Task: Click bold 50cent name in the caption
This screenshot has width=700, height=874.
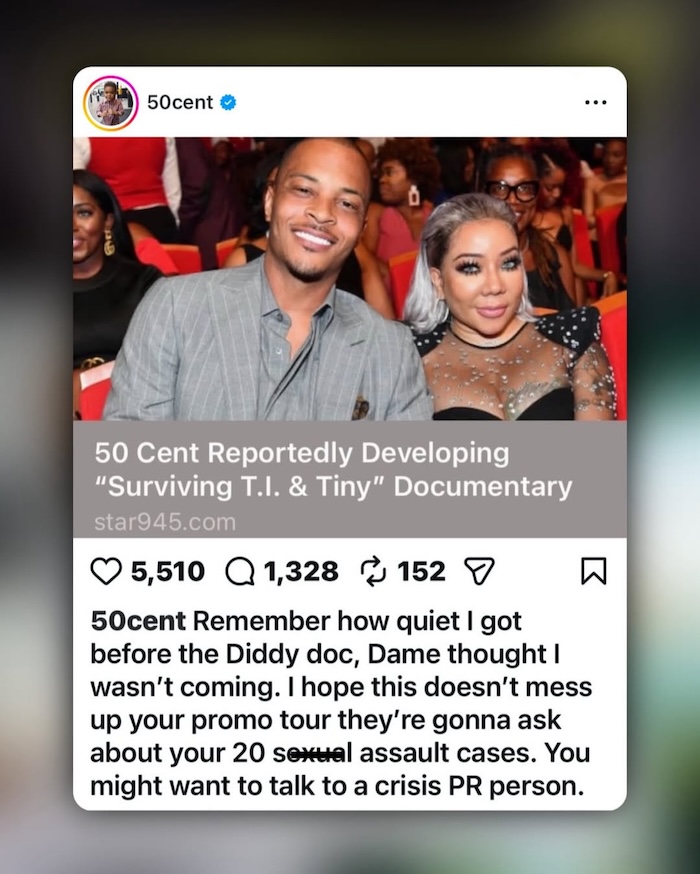Action: pyautogui.click(x=138, y=621)
